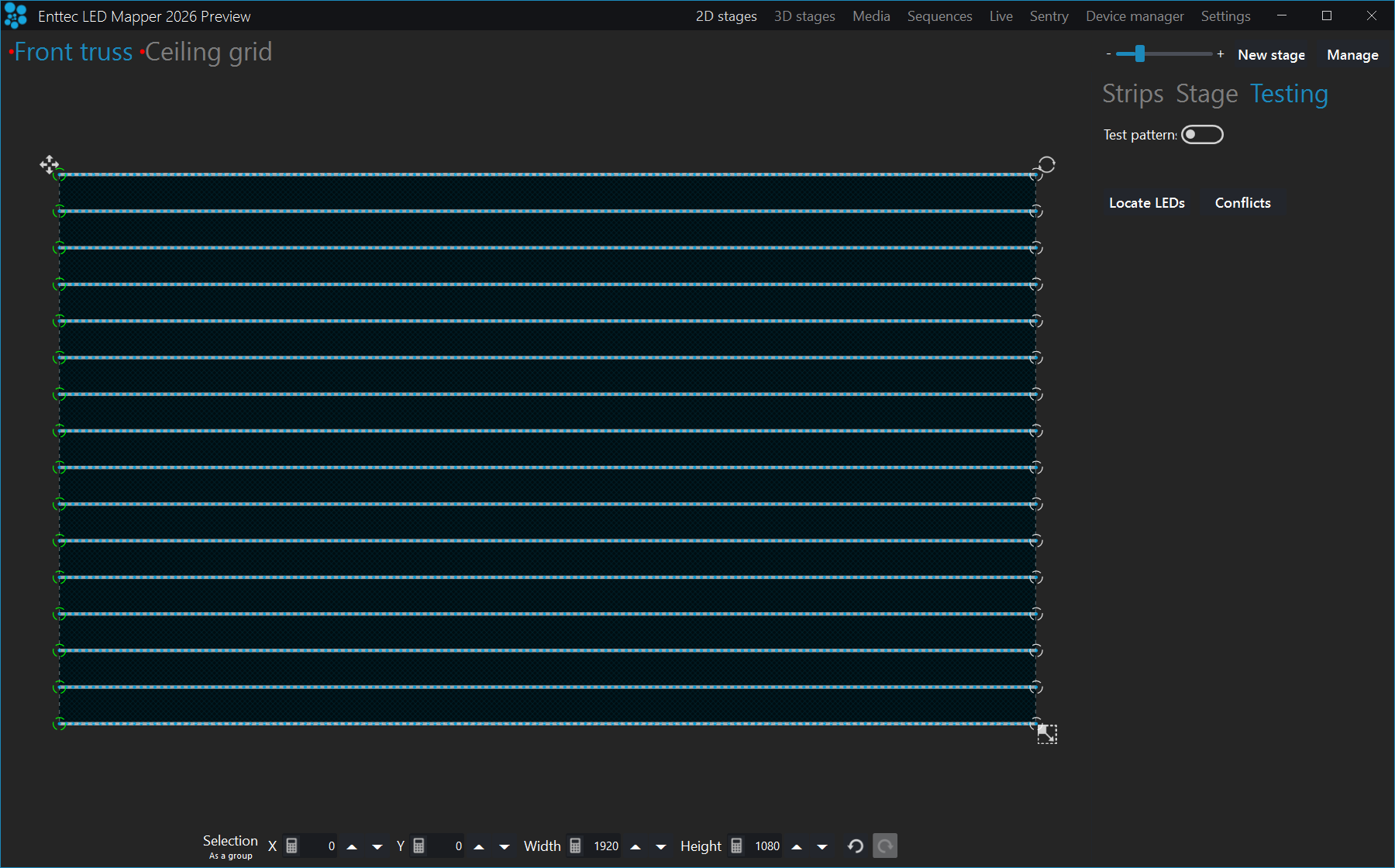Click the Enttec LED Mapper app logo
The width and height of the screenshot is (1395, 868).
tap(15, 15)
